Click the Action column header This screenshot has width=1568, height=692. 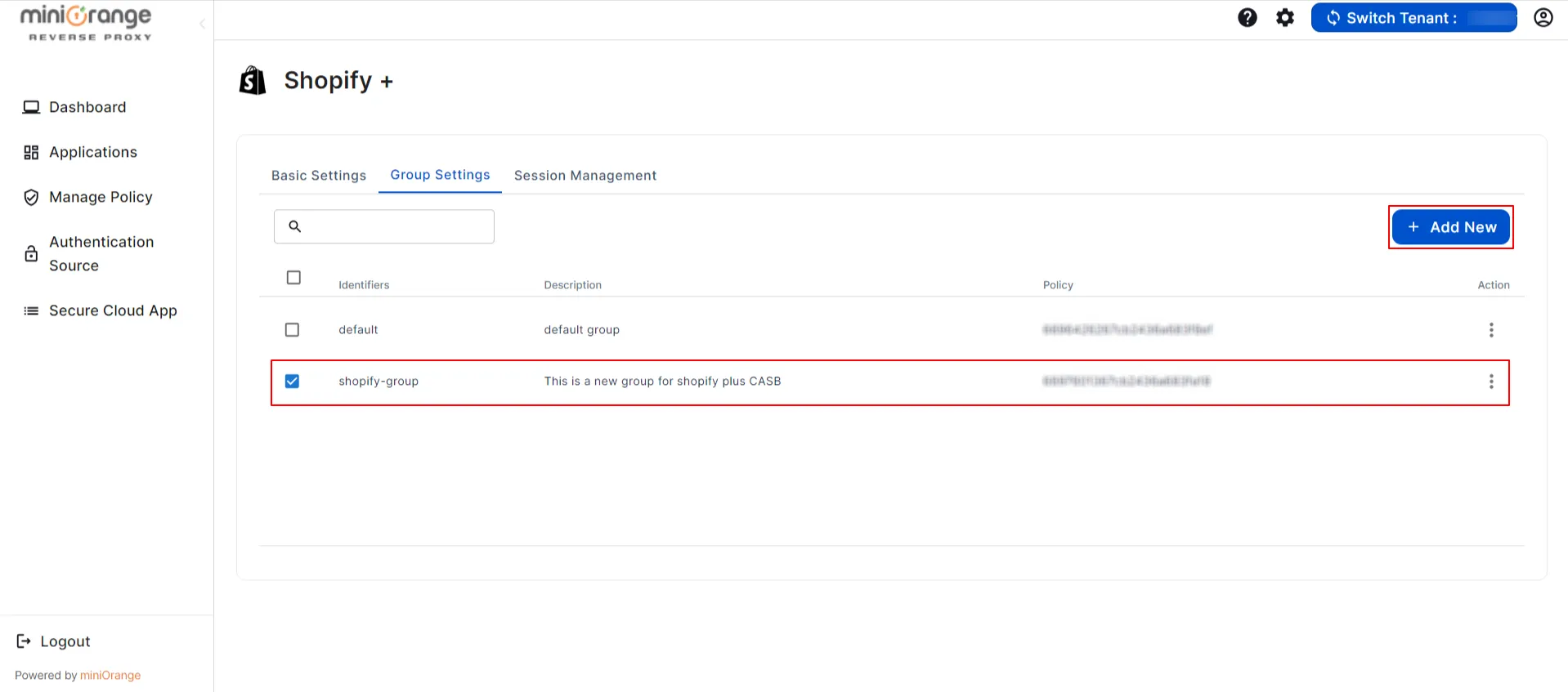1494,285
